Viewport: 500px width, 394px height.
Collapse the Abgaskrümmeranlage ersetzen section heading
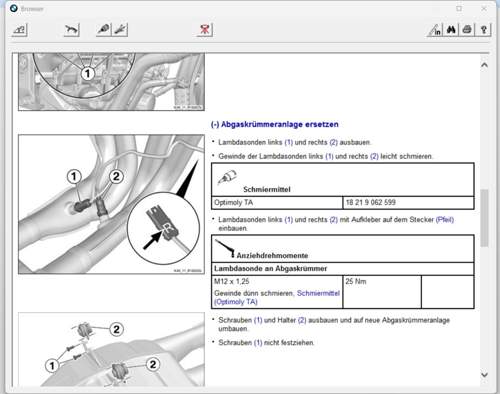click(x=275, y=124)
